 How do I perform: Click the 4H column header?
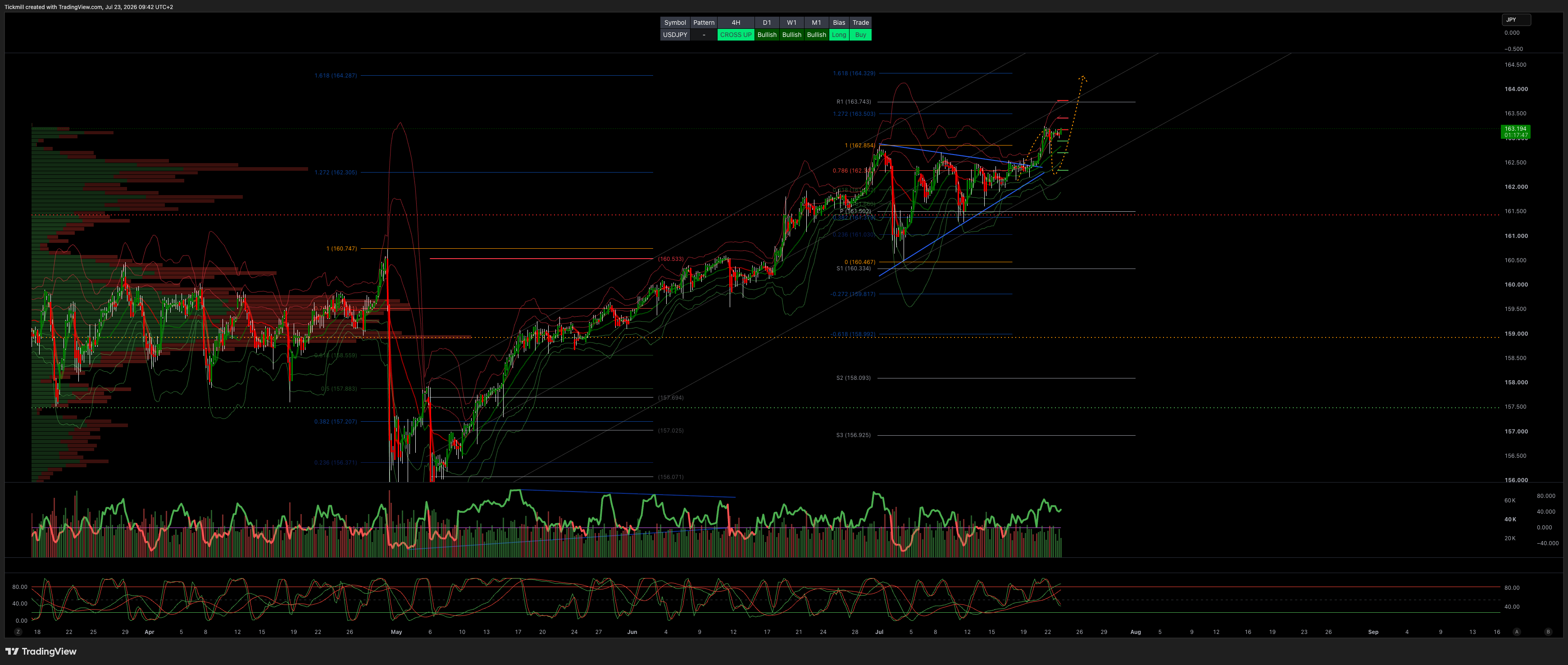coord(735,23)
